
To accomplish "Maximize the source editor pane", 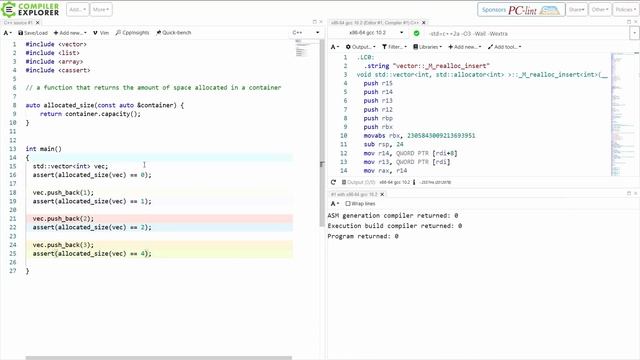I will coord(314,22).
